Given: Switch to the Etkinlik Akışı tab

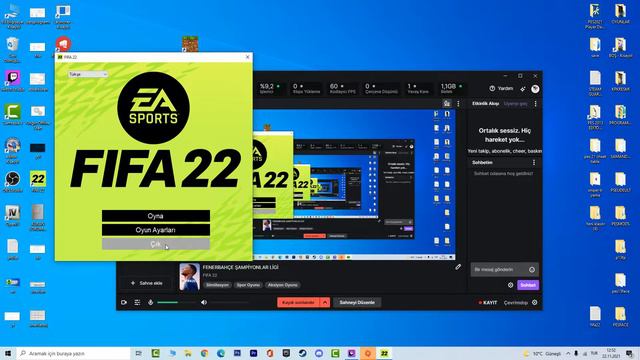Looking at the screenshot, I should point(485,104).
